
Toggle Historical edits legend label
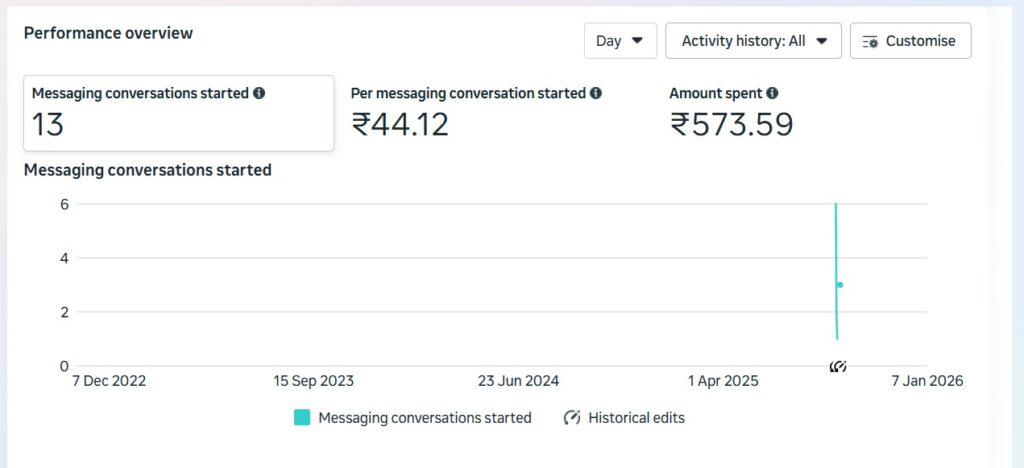click(636, 418)
